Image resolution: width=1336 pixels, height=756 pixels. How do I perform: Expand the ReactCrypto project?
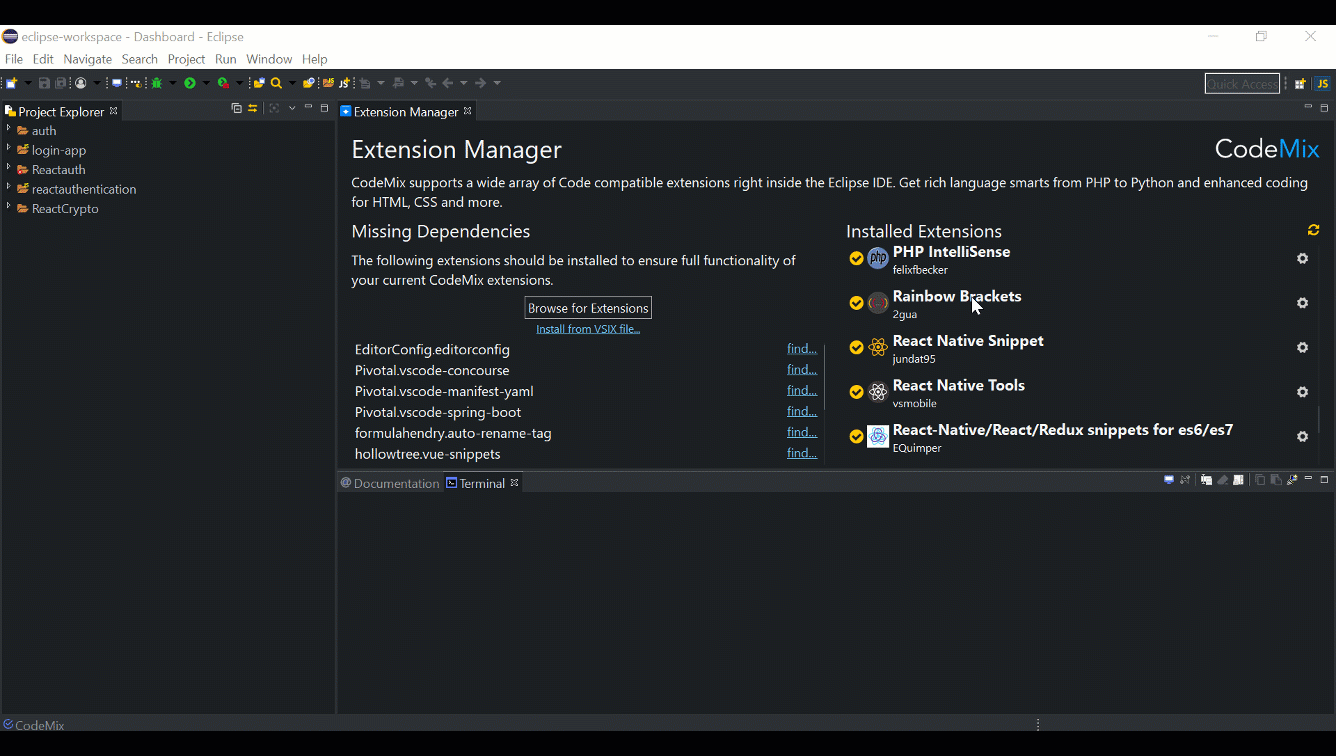(8, 207)
